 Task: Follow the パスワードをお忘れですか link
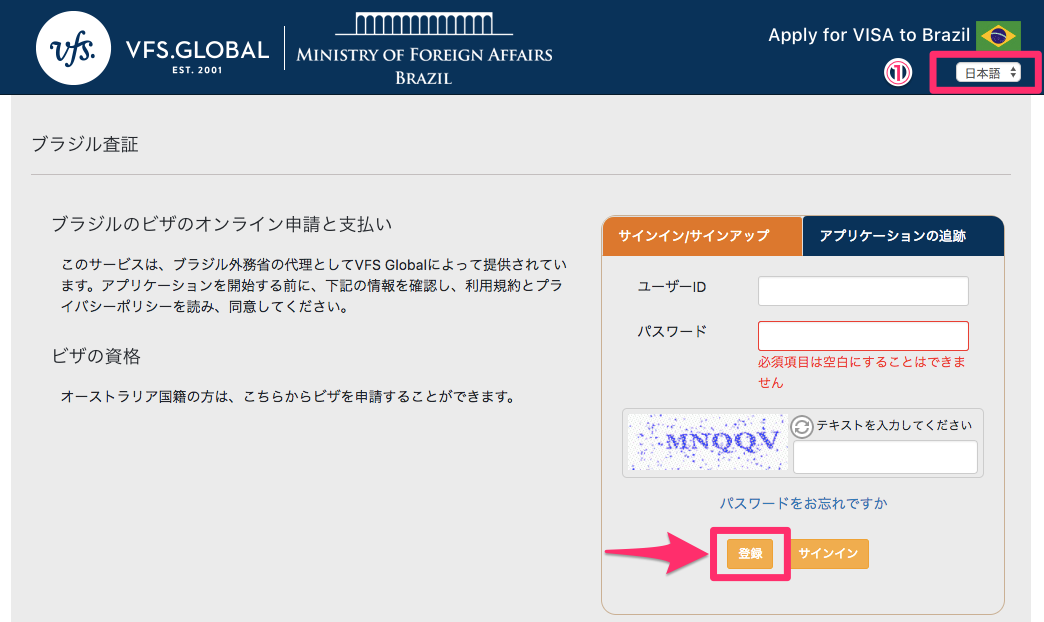coord(803,503)
